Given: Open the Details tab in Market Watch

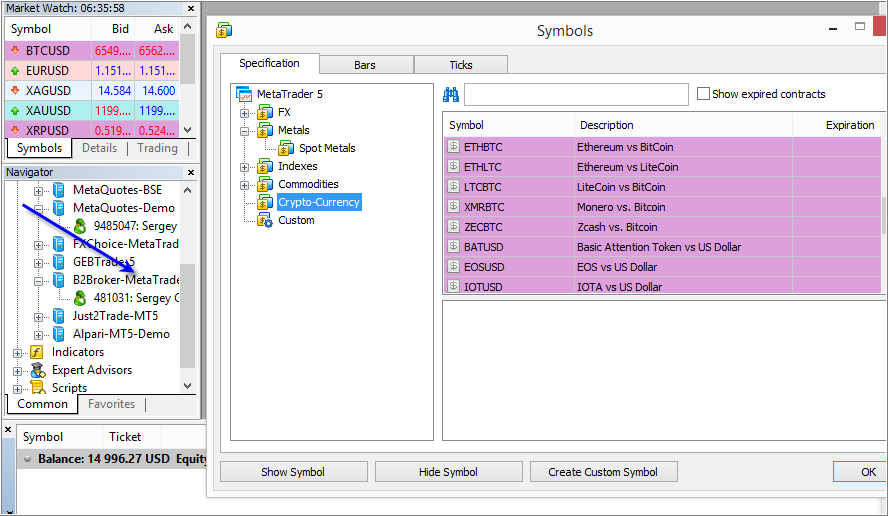Looking at the screenshot, I should [x=99, y=148].
